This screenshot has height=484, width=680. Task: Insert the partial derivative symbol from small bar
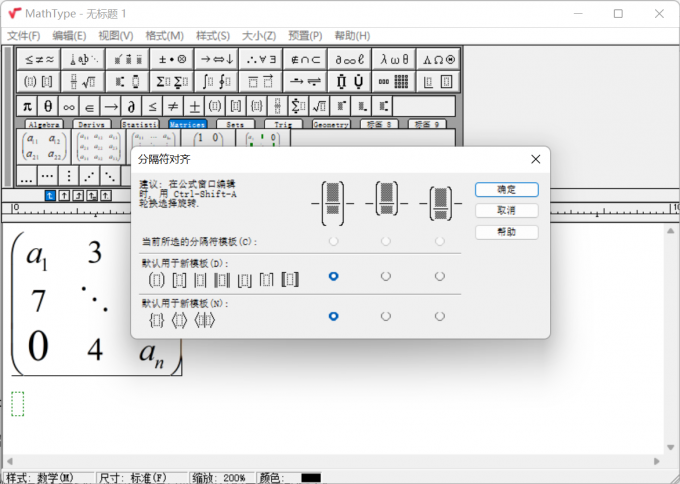tap(131, 106)
